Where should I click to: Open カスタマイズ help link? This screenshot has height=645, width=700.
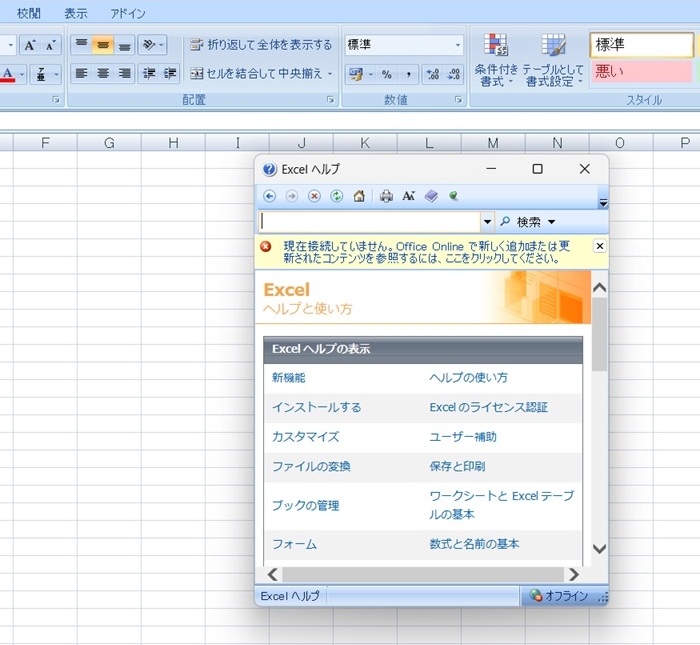(x=305, y=437)
